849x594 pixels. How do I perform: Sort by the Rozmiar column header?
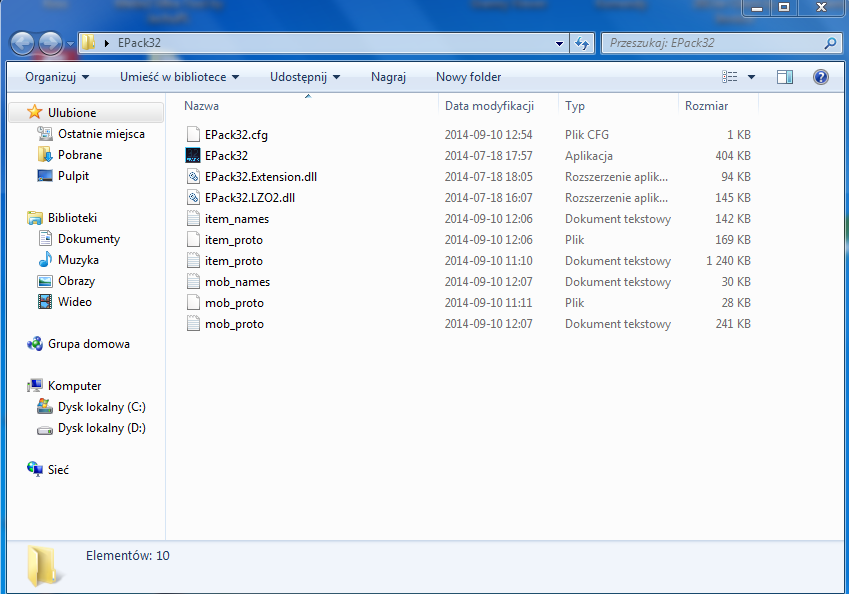pyautogui.click(x=706, y=106)
